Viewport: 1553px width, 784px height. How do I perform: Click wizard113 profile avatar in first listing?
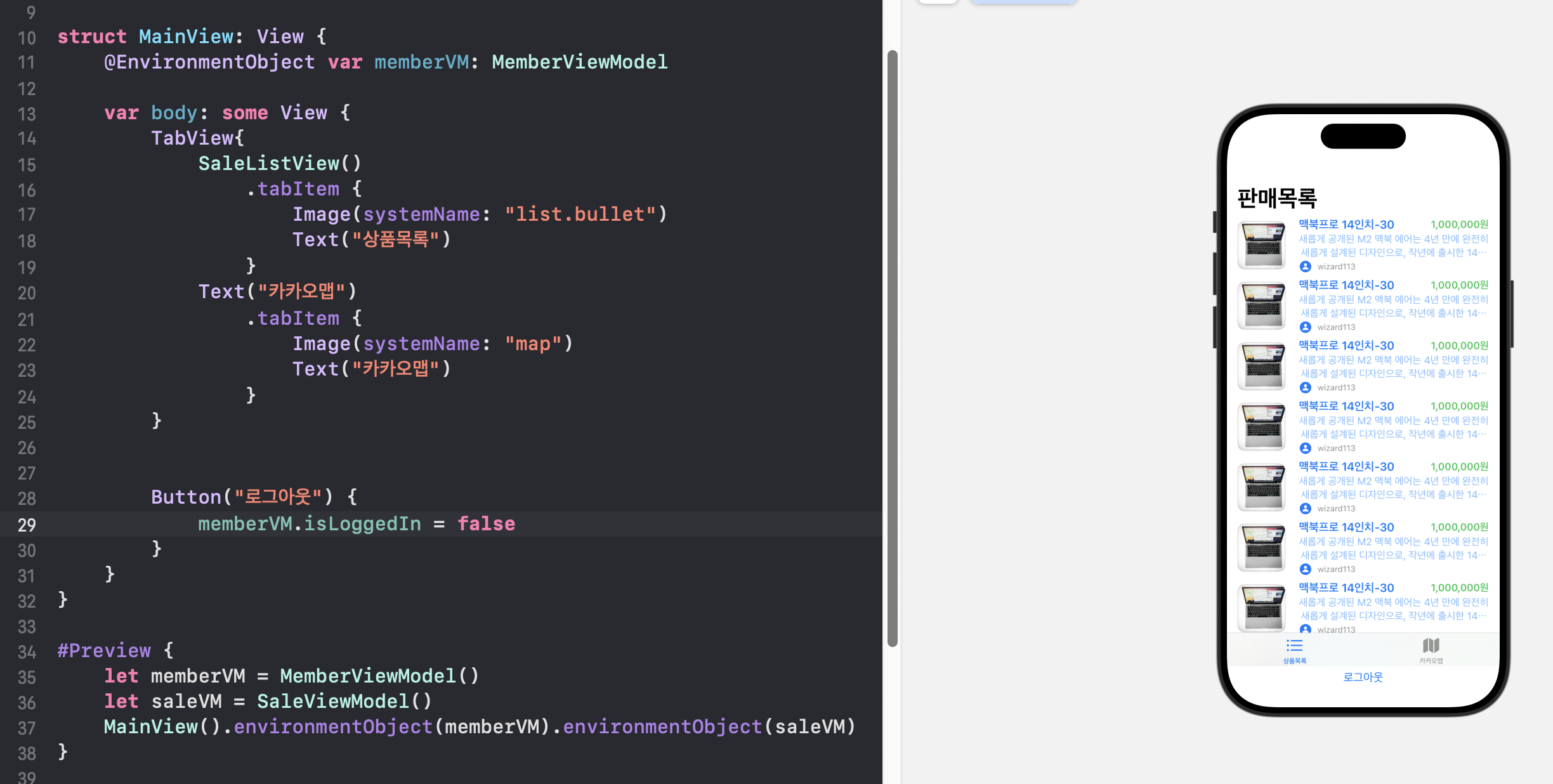pyautogui.click(x=1305, y=266)
